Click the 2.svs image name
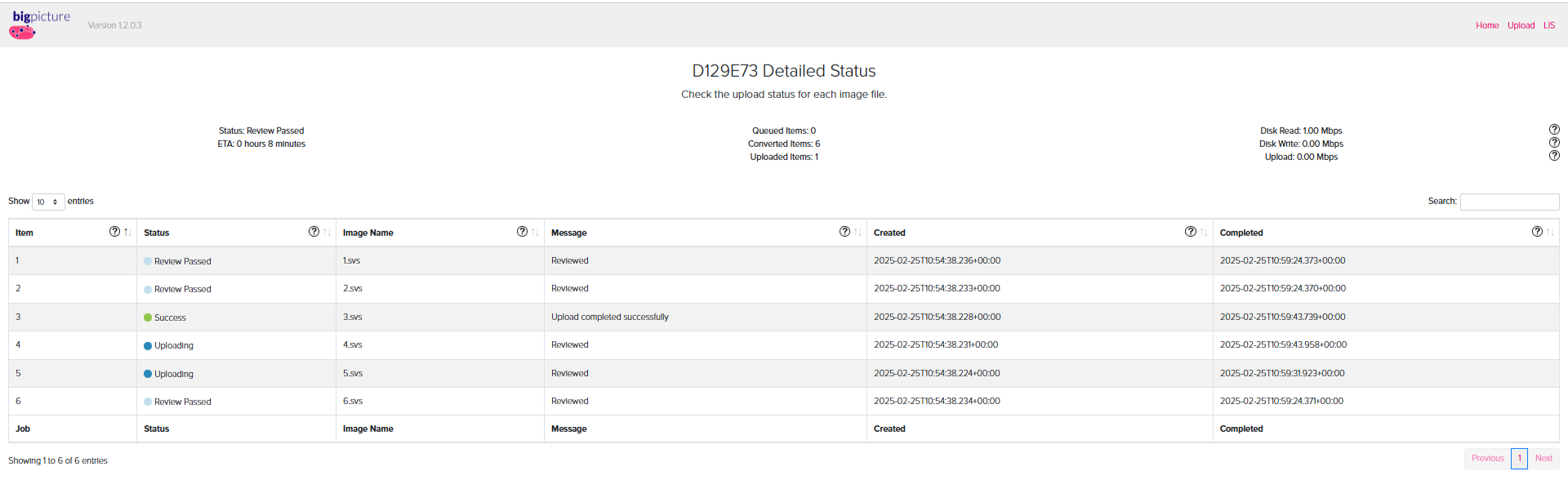Viewport: 1568px width, 498px height. click(x=352, y=288)
